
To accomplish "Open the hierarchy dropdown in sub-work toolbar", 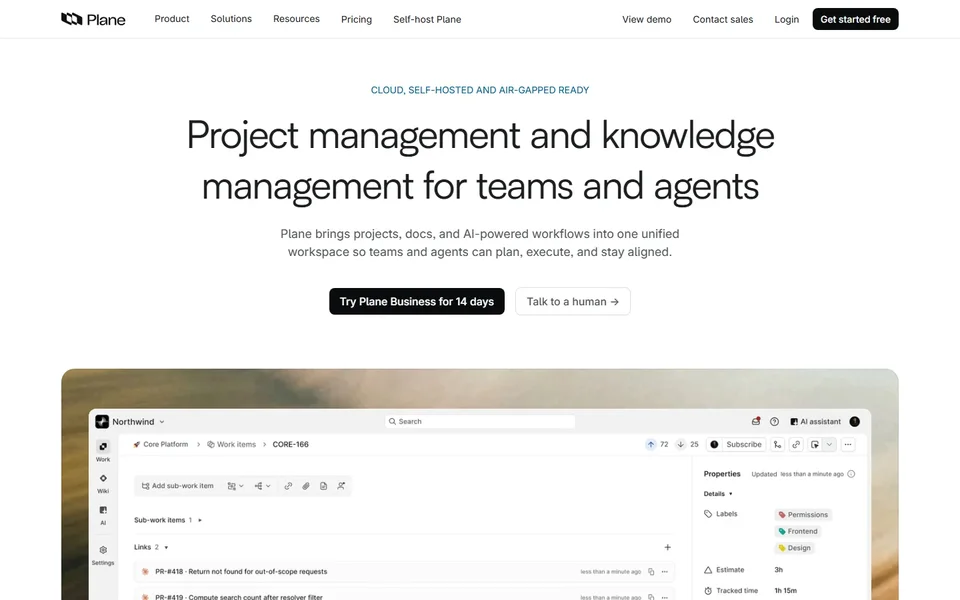I will point(263,486).
